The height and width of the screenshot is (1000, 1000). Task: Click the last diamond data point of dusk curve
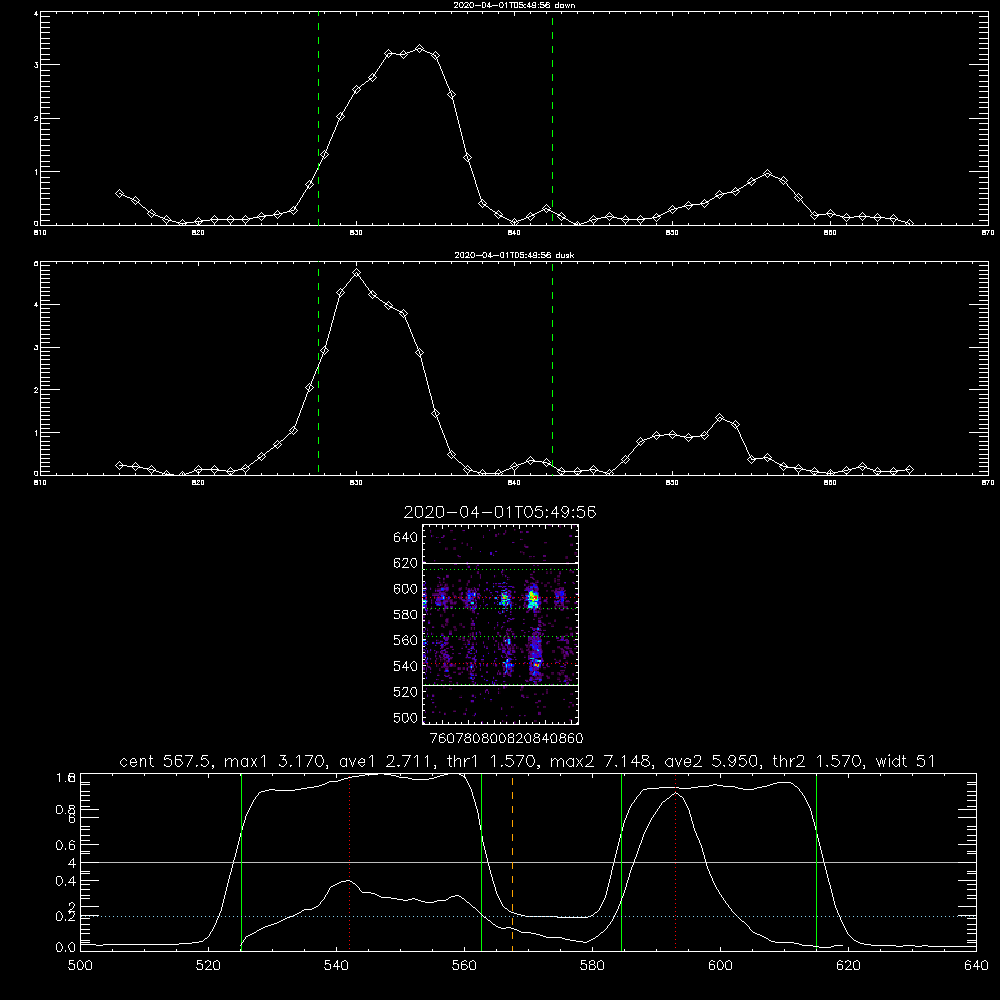click(909, 469)
